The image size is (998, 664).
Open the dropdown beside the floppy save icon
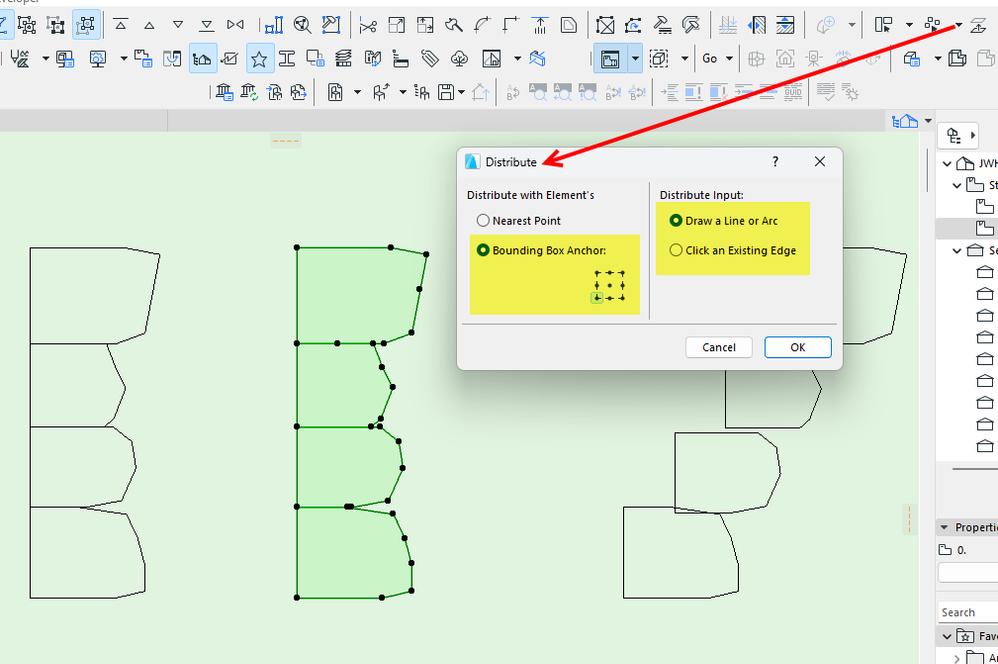click(x=461, y=92)
